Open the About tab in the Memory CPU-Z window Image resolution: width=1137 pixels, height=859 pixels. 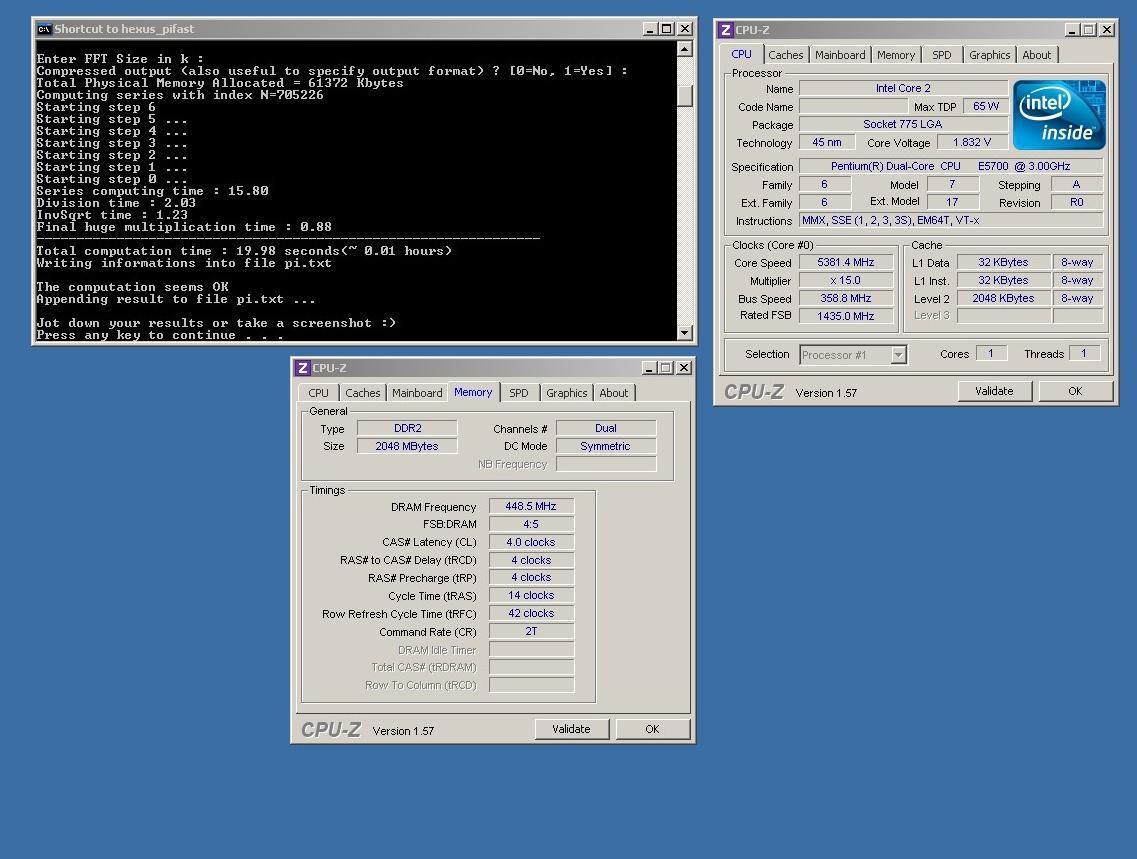pyautogui.click(x=613, y=393)
